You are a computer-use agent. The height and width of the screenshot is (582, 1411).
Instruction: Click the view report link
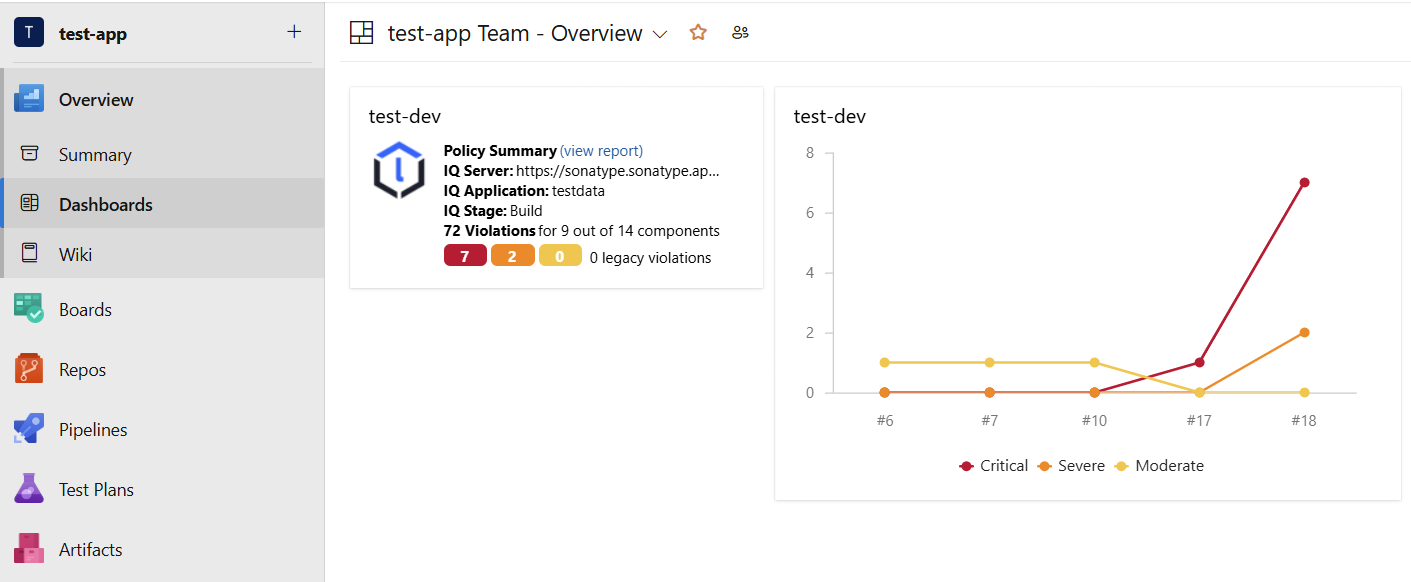tap(601, 151)
